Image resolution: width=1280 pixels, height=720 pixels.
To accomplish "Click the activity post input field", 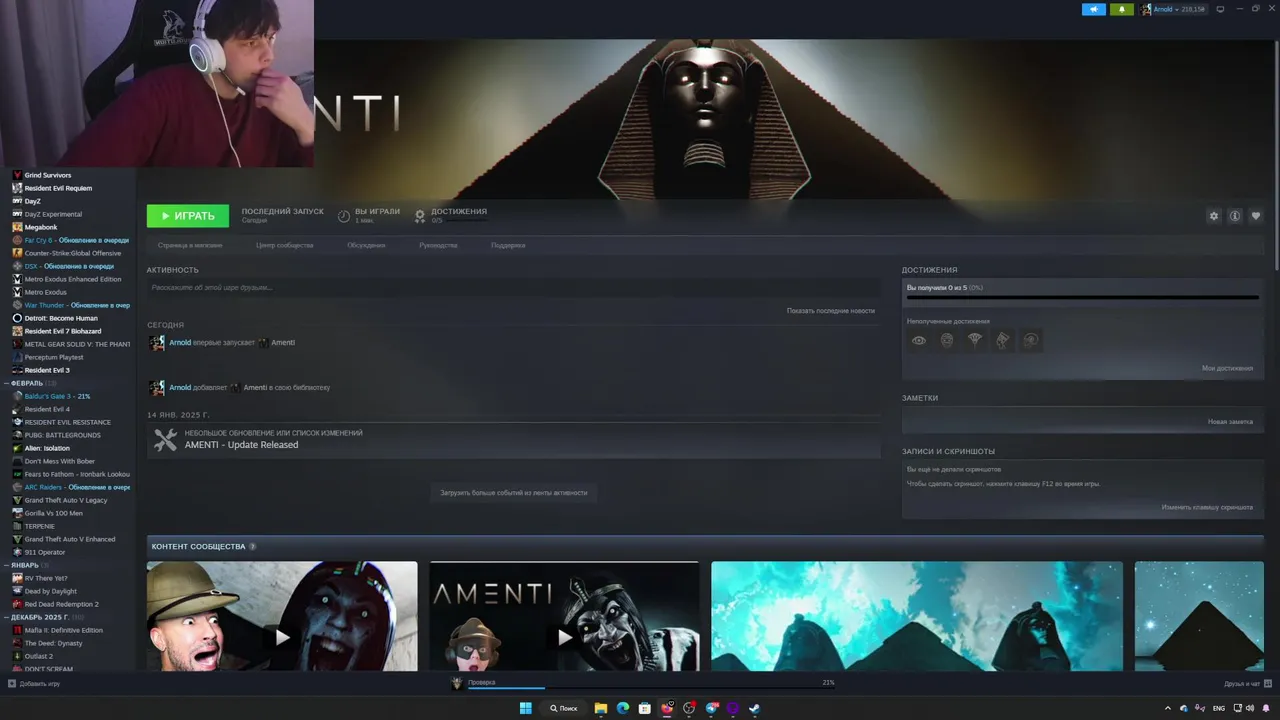I will coord(514,288).
